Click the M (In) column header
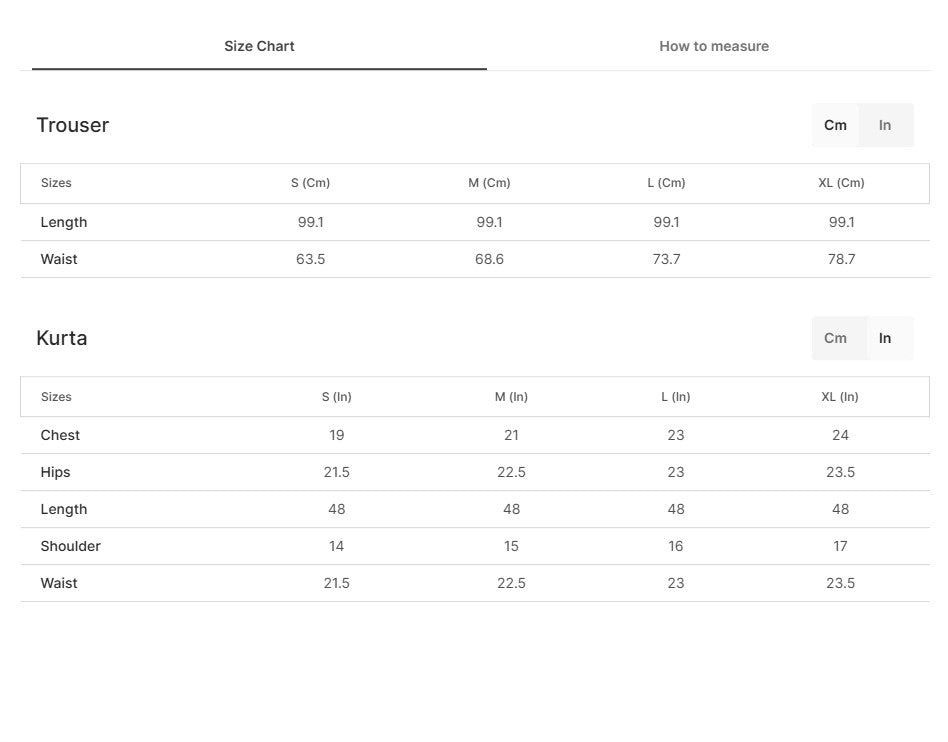The height and width of the screenshot is (742, 948). tap(511, 397)
